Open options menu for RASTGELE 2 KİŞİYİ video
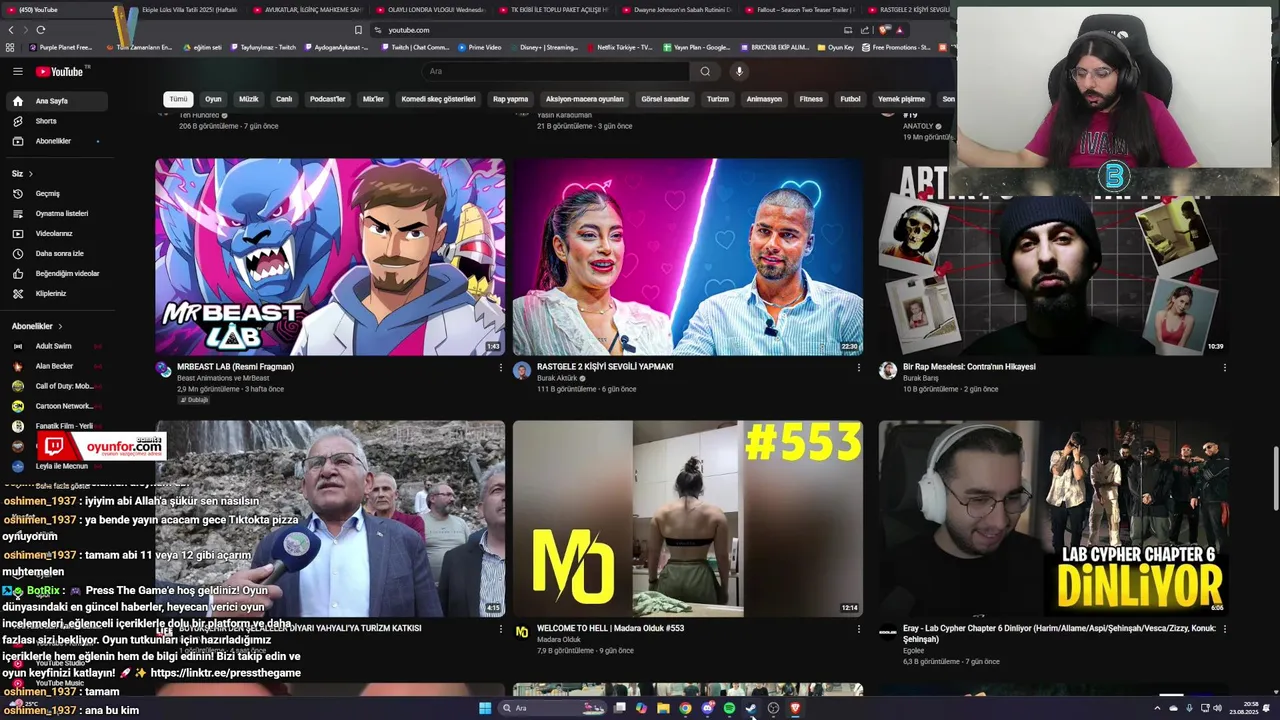 [x=858, y=367]
